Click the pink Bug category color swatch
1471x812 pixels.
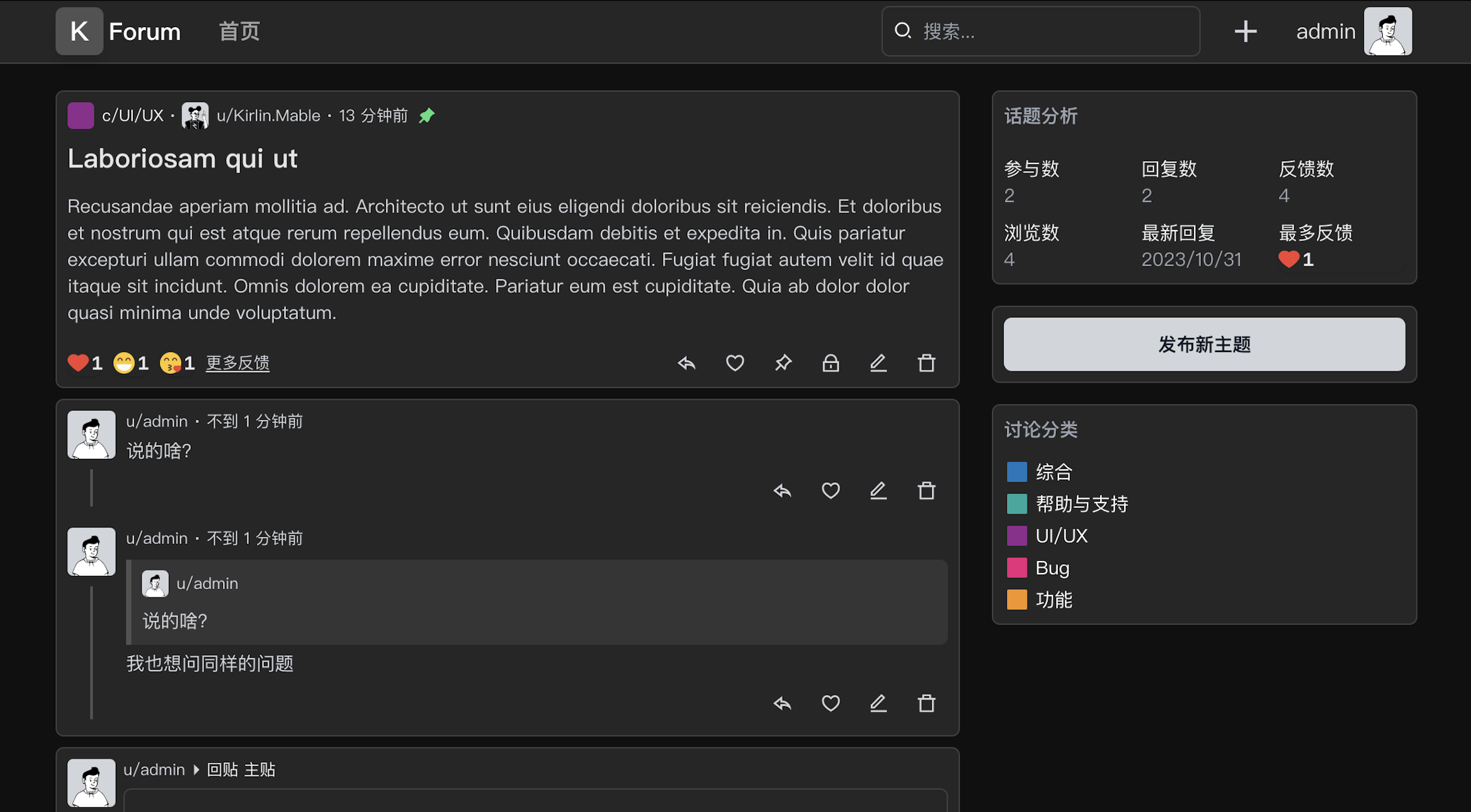coord(1016,568)
